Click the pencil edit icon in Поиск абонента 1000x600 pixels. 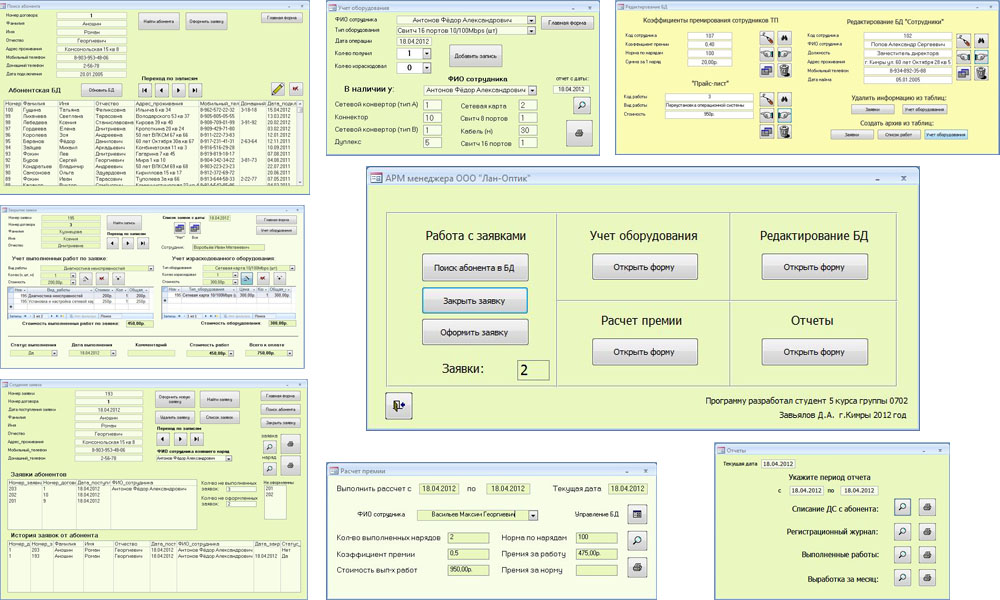coord(278,89)
